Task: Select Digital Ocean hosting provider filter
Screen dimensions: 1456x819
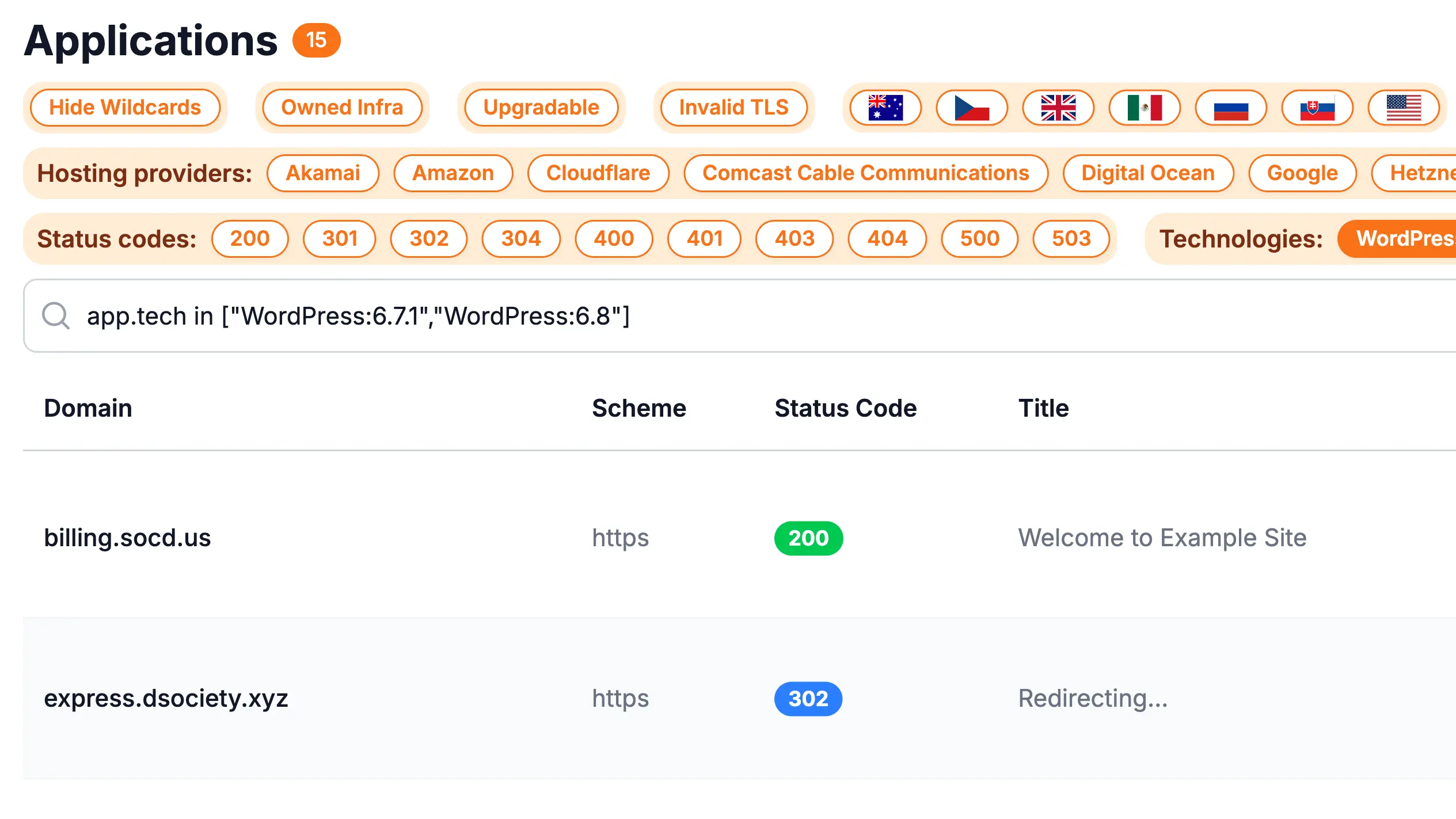Action: (1148, 173)
